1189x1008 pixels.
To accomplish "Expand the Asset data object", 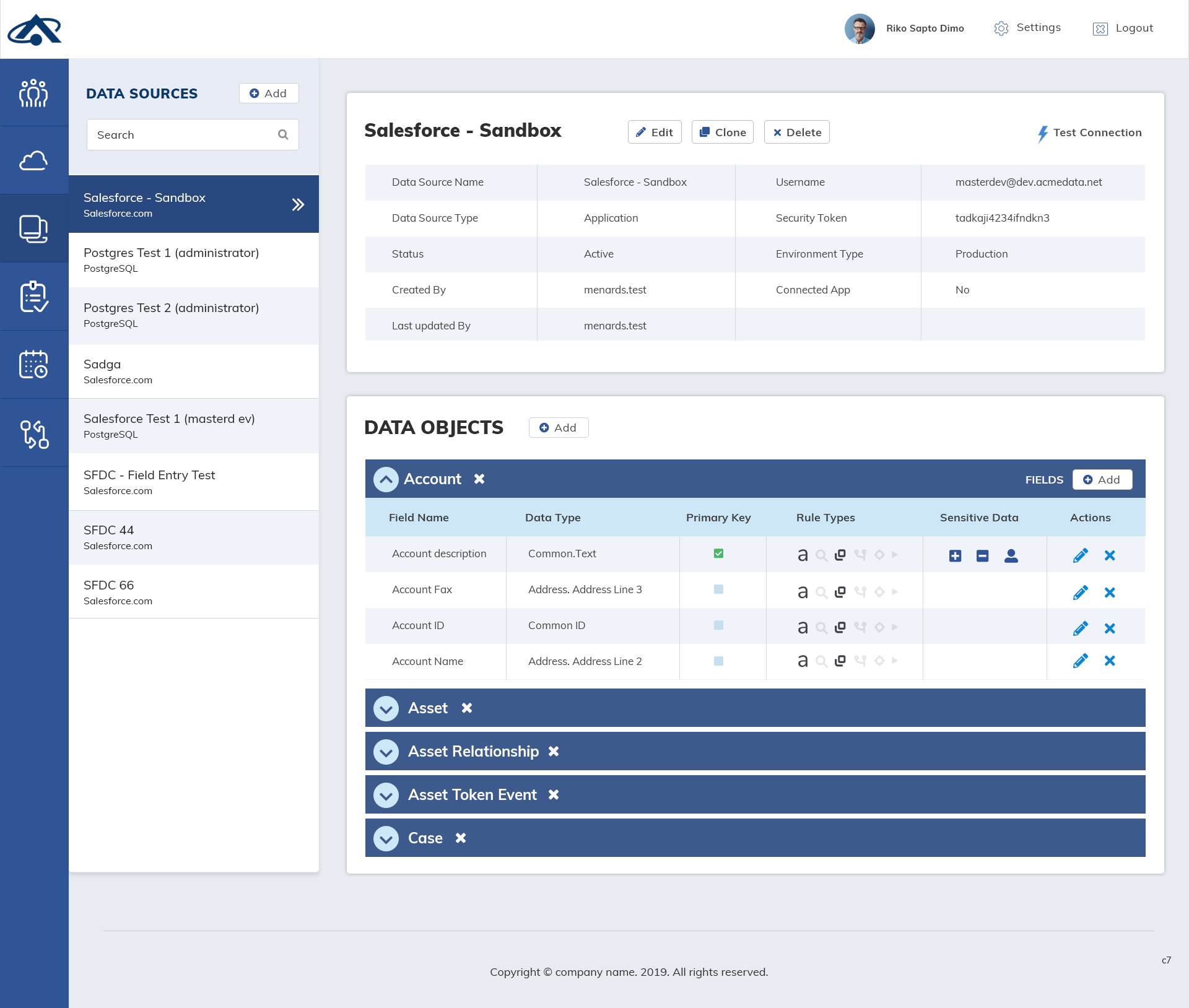I will click(386, 708).
